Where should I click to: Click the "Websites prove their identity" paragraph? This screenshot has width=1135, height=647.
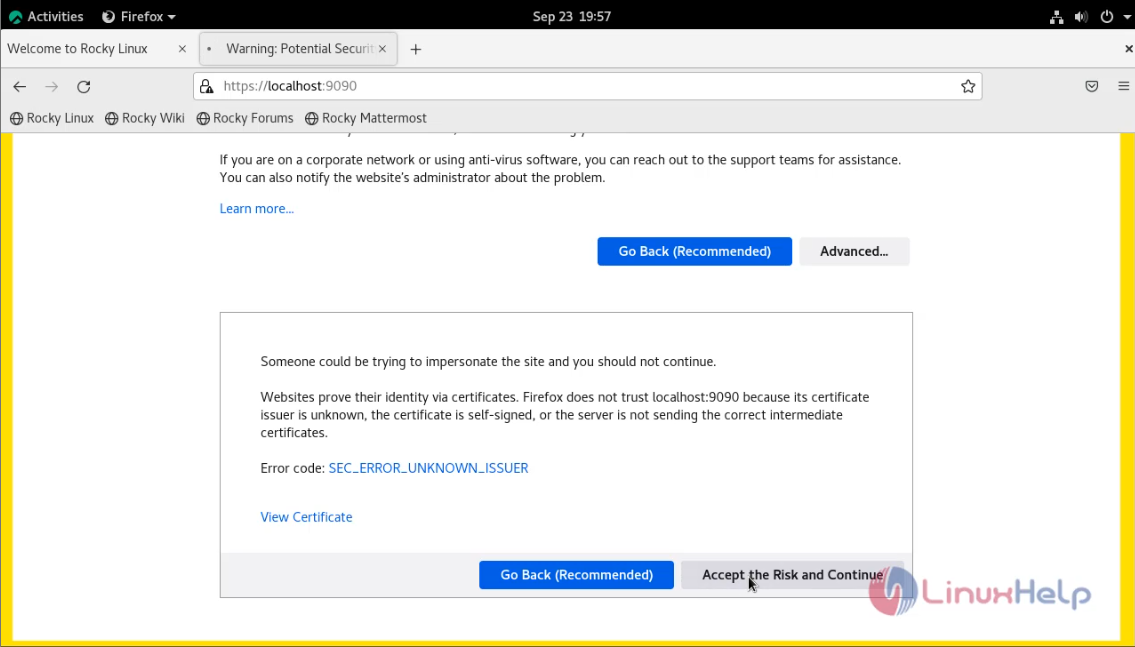pyautogui.click(x=565, y=415)
